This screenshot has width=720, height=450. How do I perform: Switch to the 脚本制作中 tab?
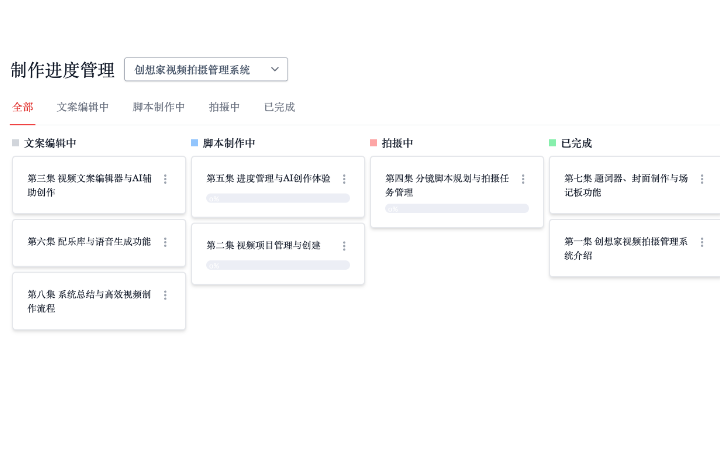[x=159, y=107]
